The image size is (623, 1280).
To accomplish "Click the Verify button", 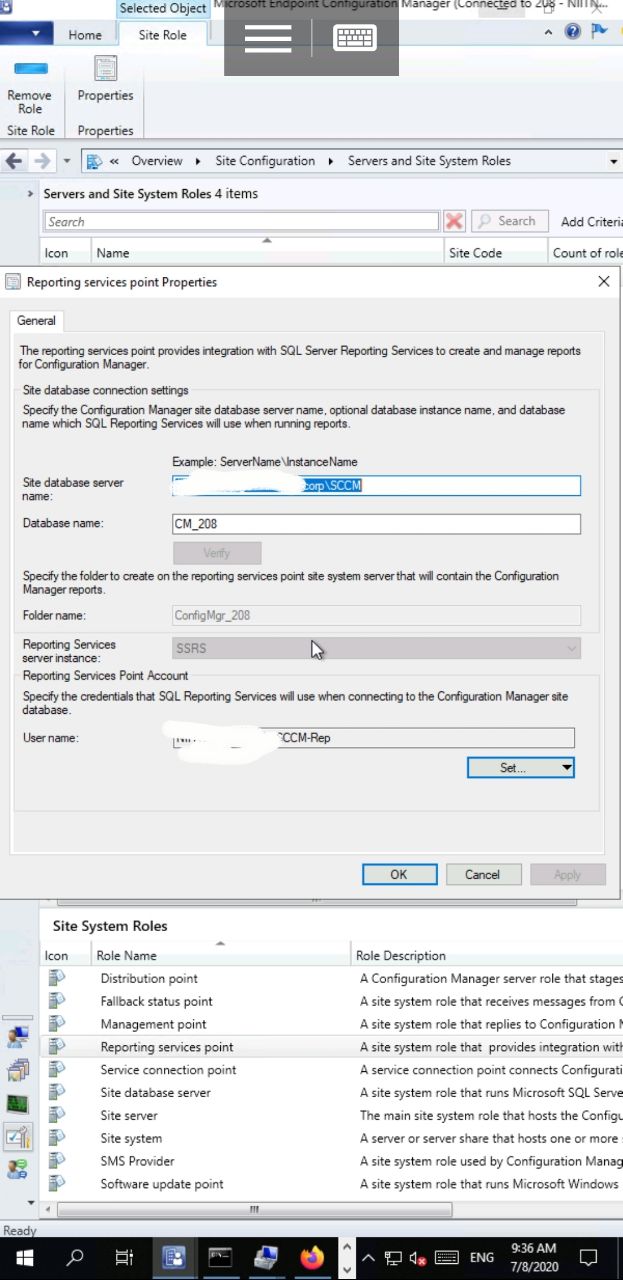I will [x=217, y=553].
